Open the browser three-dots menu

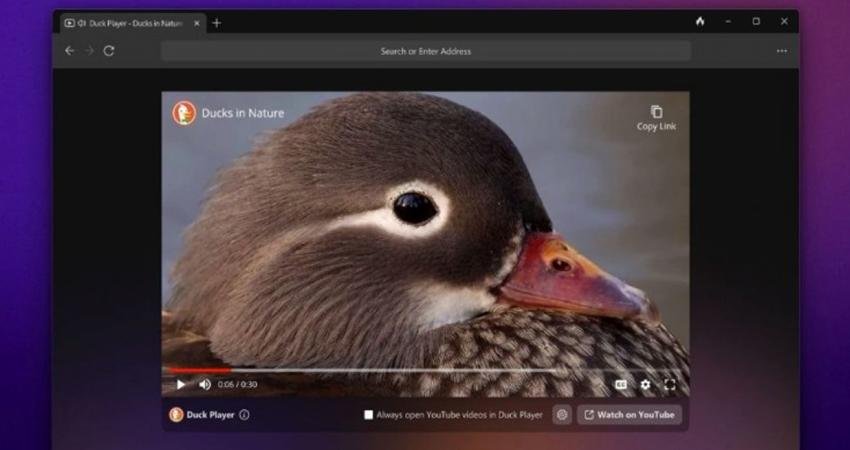coord(782,51)
